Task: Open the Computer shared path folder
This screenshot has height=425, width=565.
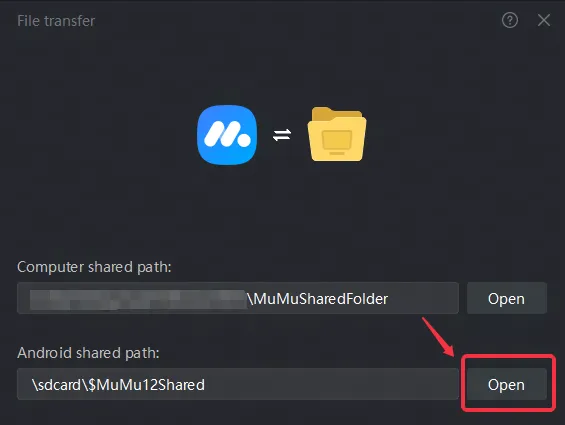Action: 507,298
